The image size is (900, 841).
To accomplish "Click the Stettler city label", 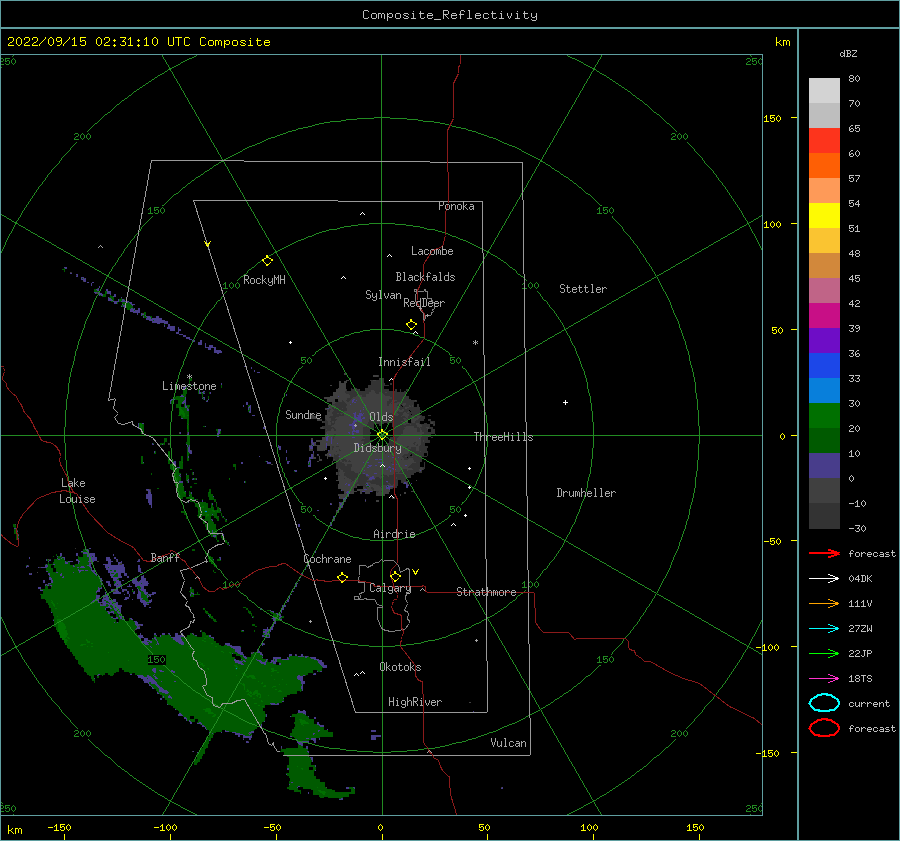I will coord(583,289).
